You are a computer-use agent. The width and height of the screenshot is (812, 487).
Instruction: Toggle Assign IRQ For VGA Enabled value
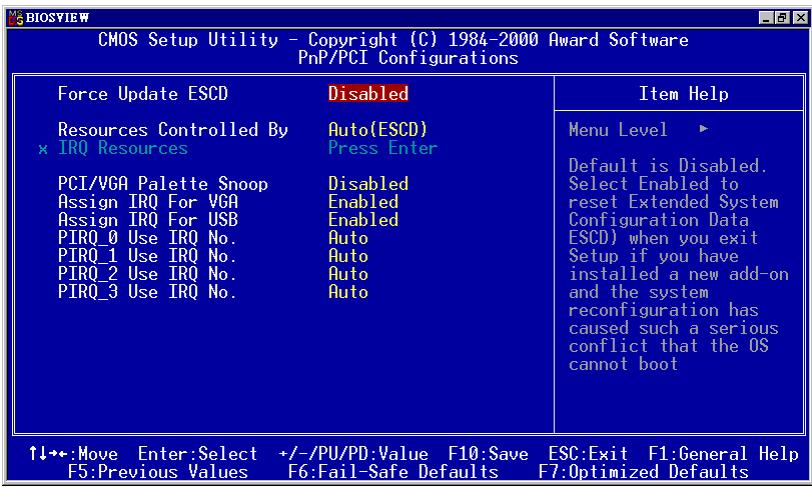pos(363,202)
